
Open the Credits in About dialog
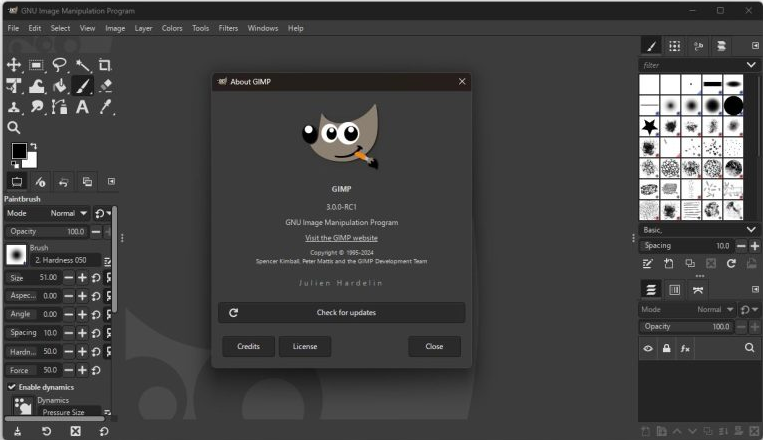[249, 347]
